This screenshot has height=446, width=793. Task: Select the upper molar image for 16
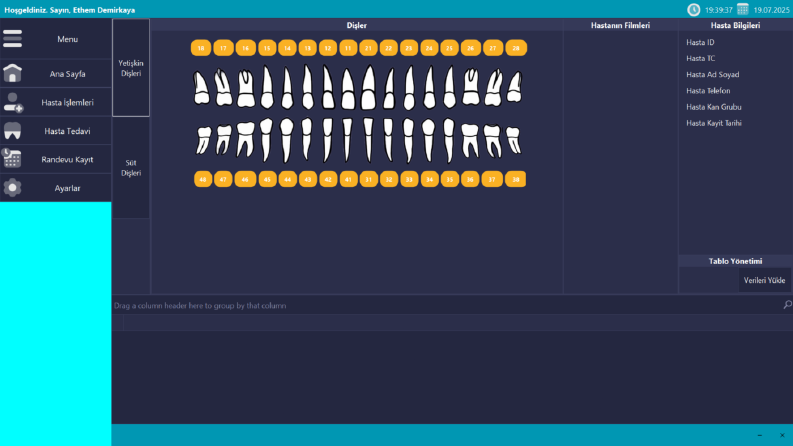[x=246, y=88]
